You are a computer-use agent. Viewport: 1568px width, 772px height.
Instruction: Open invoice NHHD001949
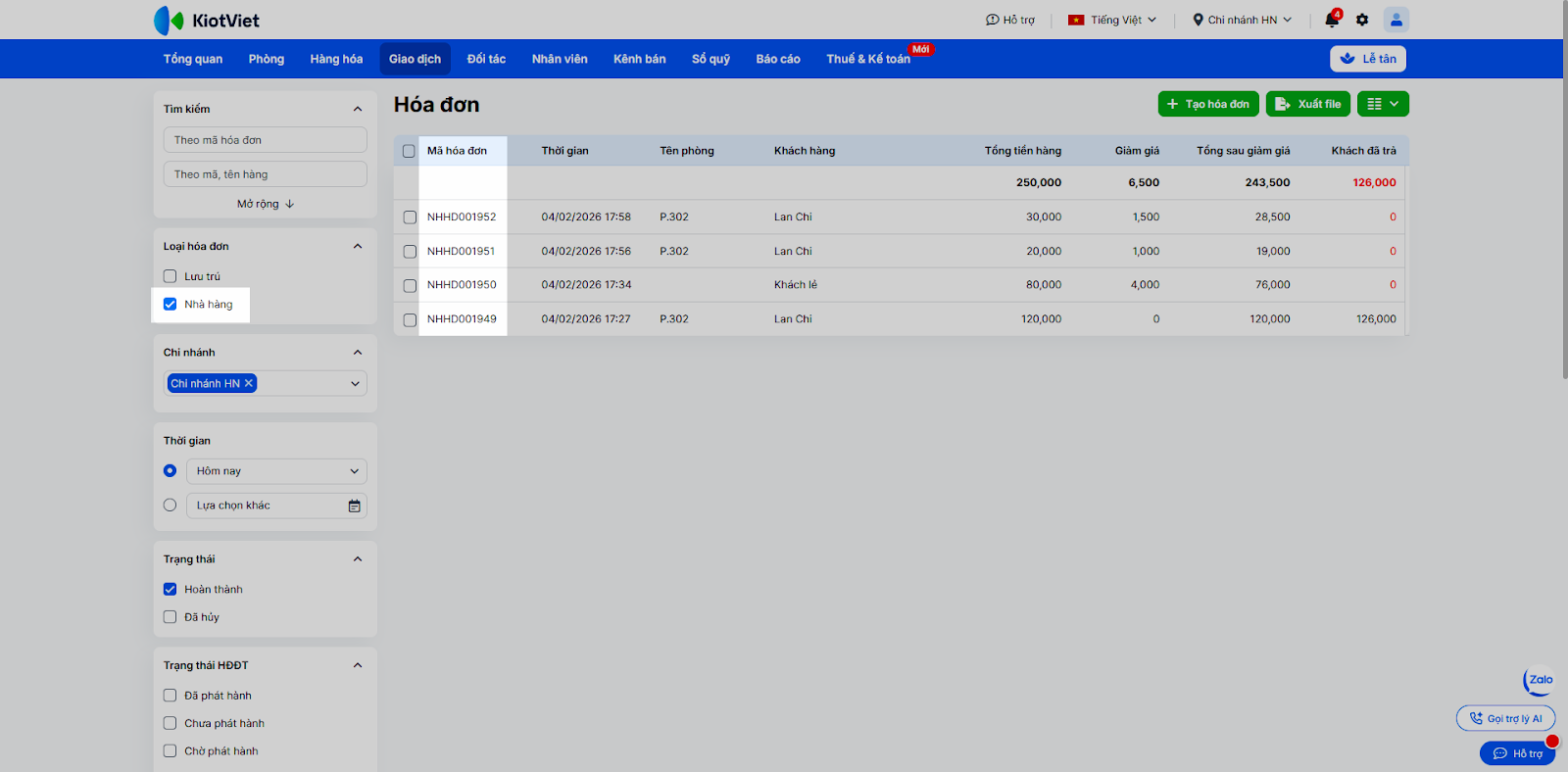[462, 319]
